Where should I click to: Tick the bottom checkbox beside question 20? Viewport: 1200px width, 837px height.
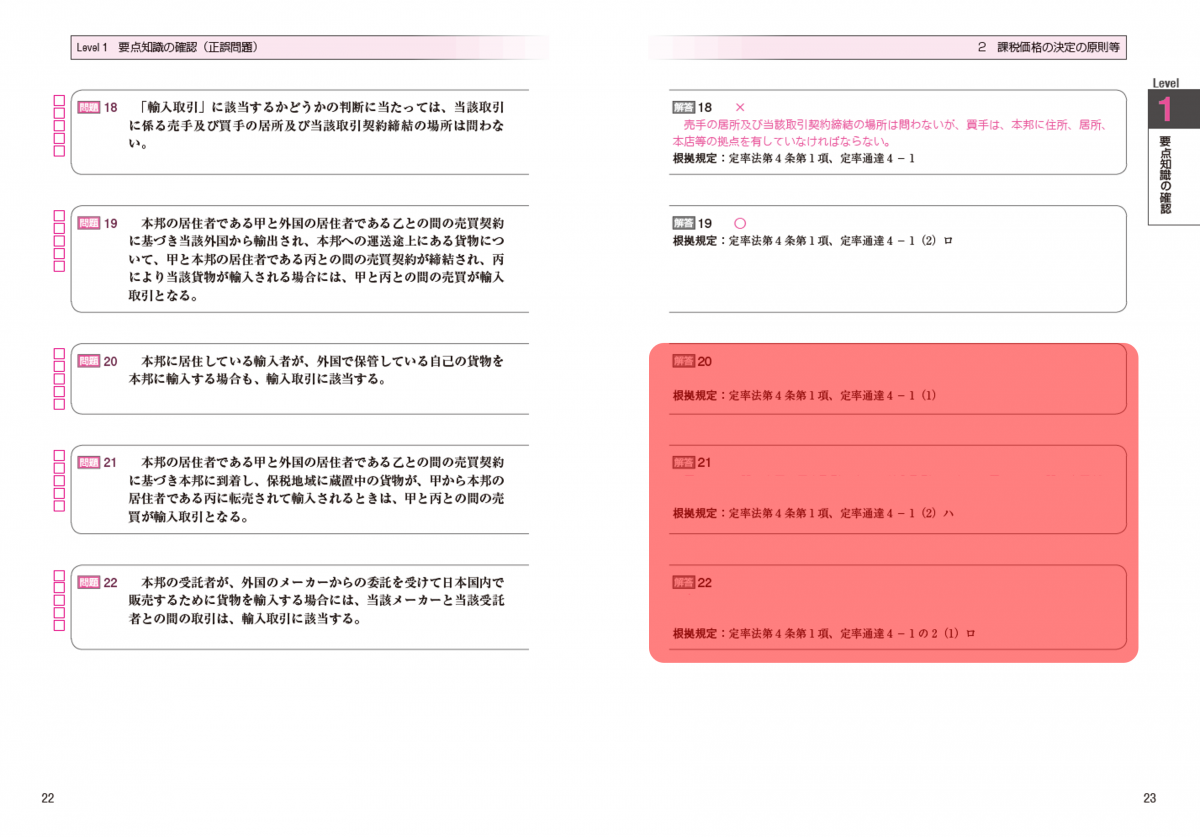click(59, 404)
